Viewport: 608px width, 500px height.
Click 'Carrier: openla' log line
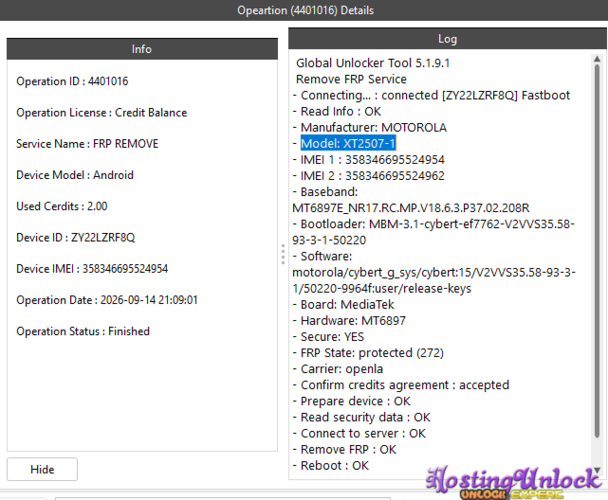pyautogui.click(x=338, y=369)
